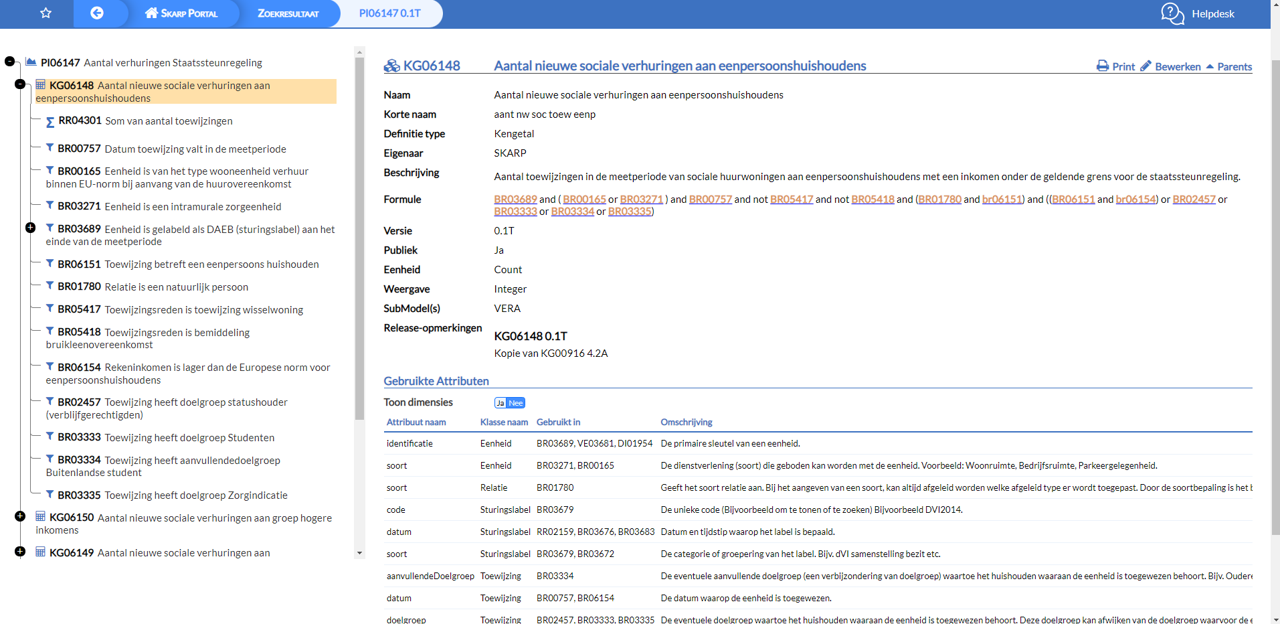The image size is (1280, 624).
Task: Click the back arrow icon
Action: point(97,13)
